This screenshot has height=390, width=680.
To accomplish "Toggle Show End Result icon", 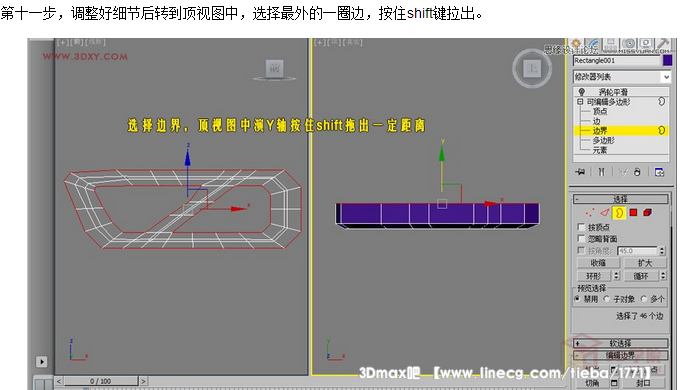I will 601,172.
